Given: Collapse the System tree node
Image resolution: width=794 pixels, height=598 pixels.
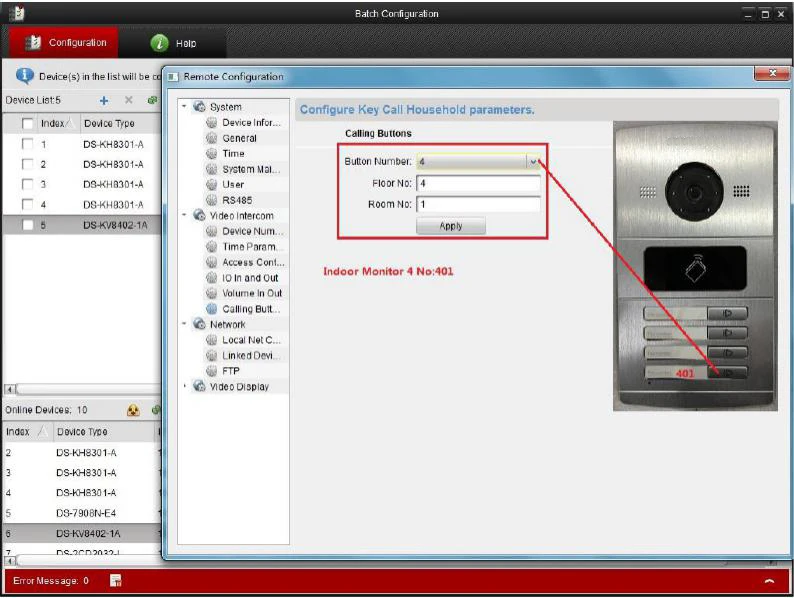Looking at the screenshot, I should 184,107.
